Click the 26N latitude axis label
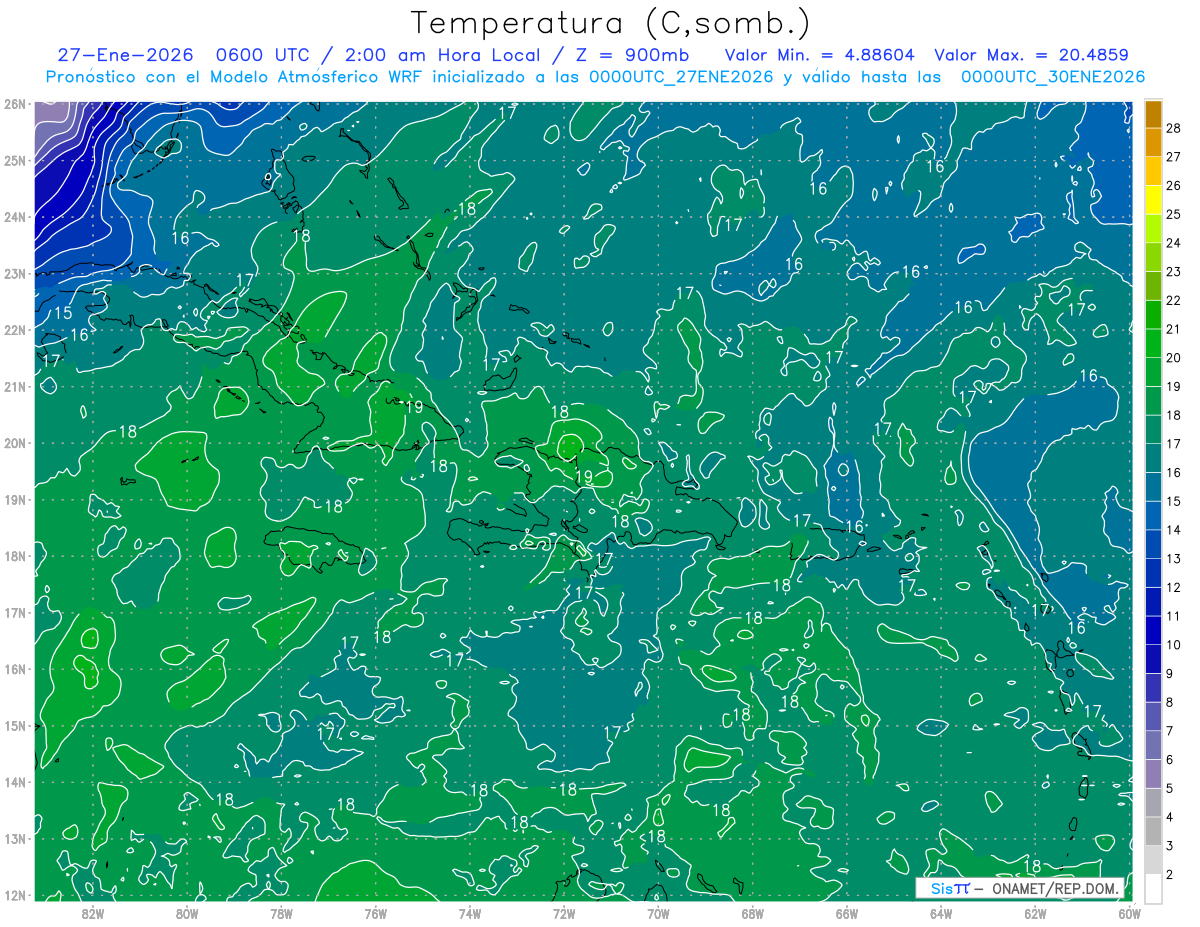Viewport: 1200px width, 927px height. point(14,103)
